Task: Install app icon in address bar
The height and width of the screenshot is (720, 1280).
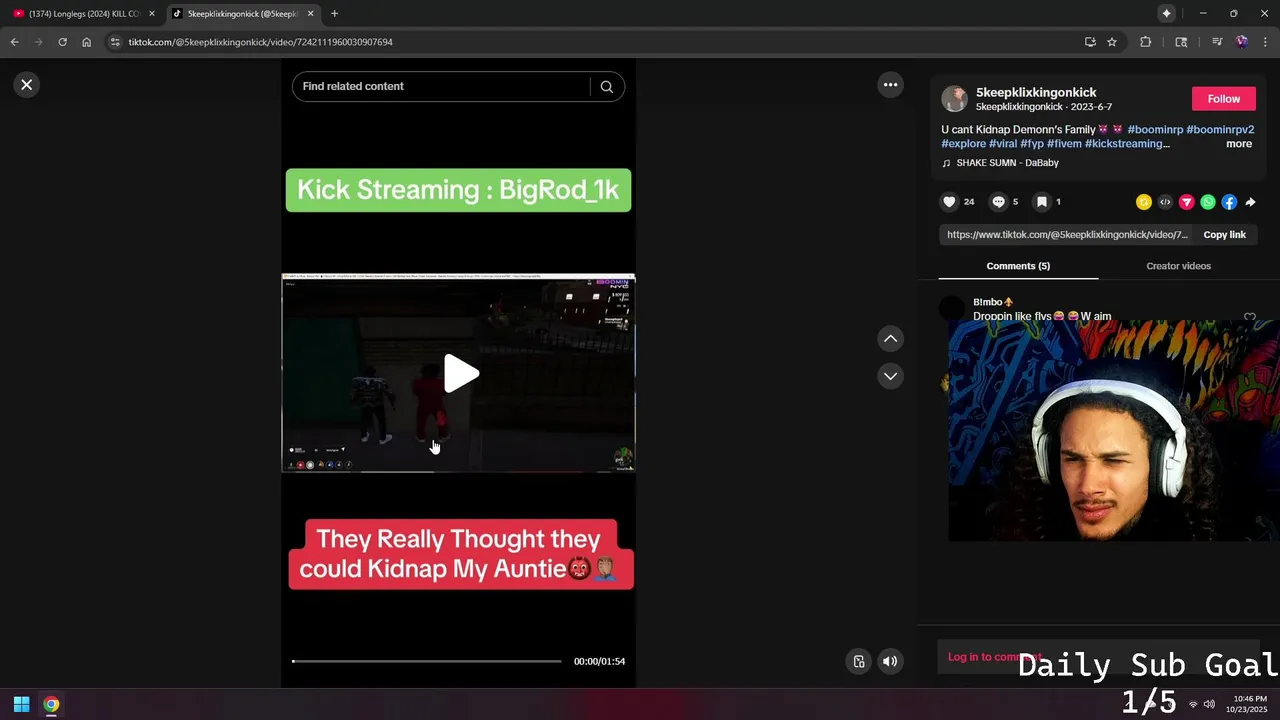Action: tap(1090, 42)
